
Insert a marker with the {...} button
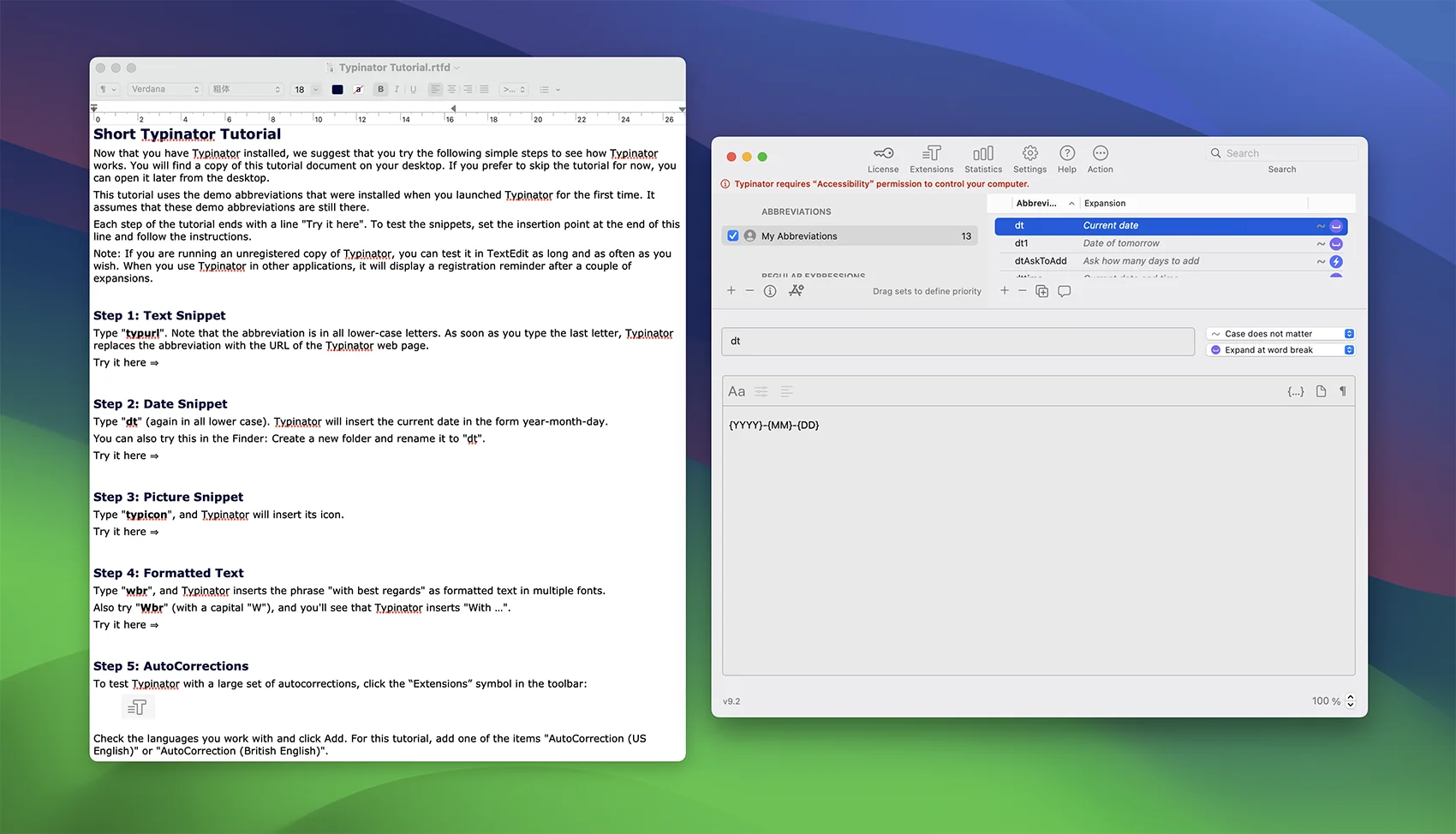1296,391
